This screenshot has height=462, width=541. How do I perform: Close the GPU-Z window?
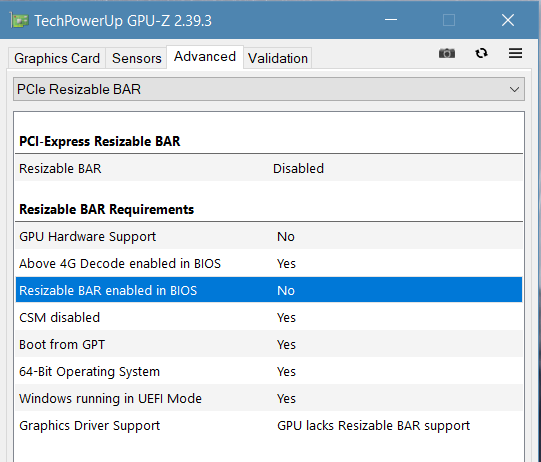[508, 20]
